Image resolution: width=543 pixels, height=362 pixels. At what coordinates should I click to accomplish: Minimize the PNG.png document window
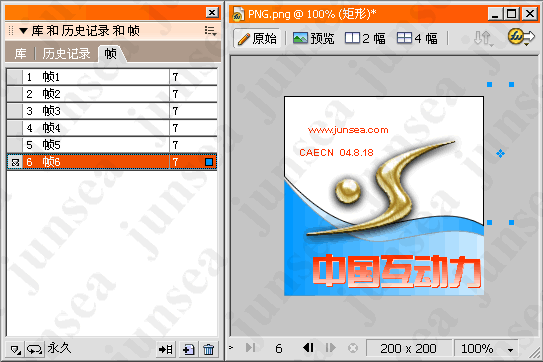pos(496,14)
